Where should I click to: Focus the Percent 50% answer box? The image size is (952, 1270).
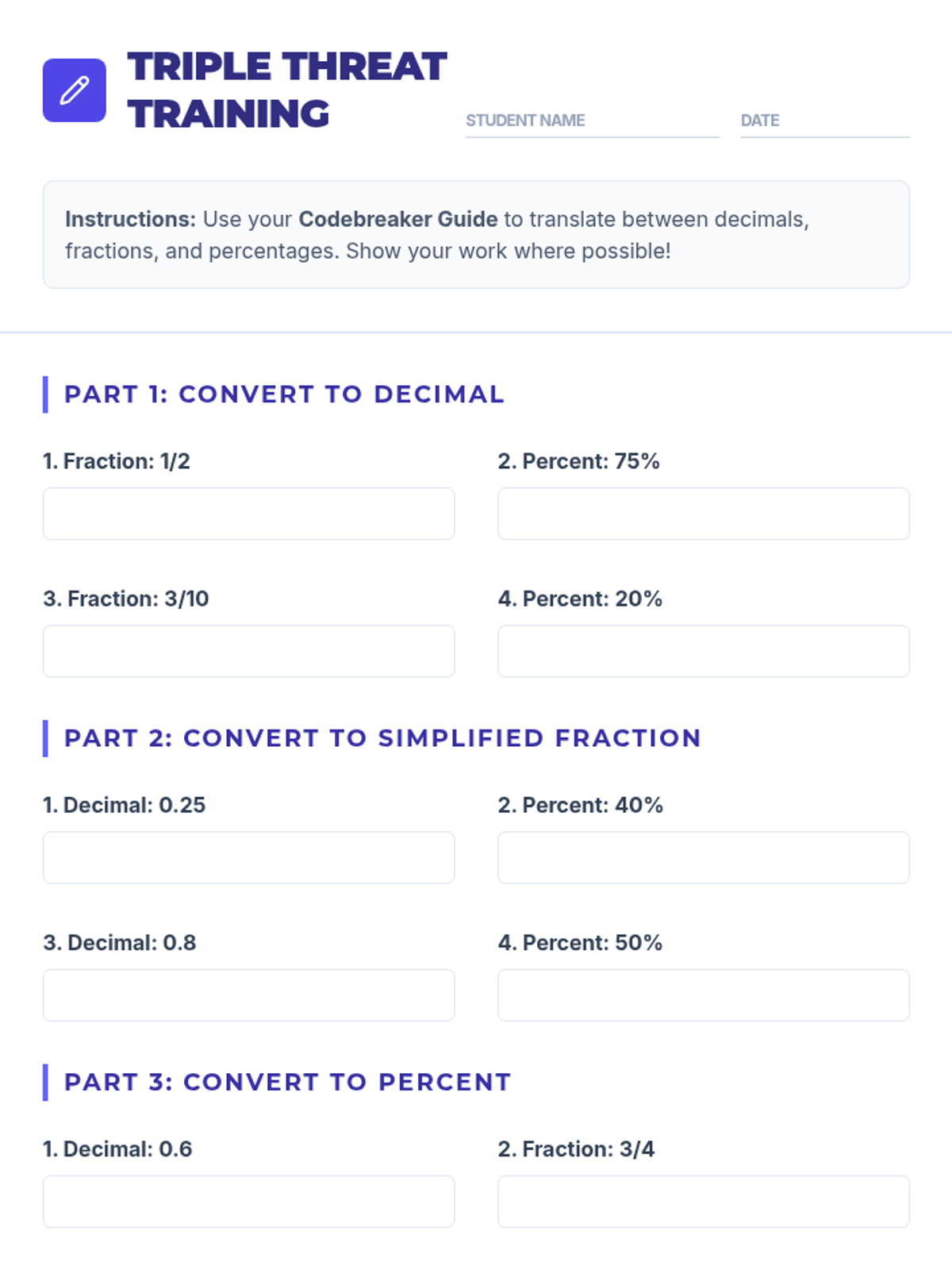tap(703, 995)
